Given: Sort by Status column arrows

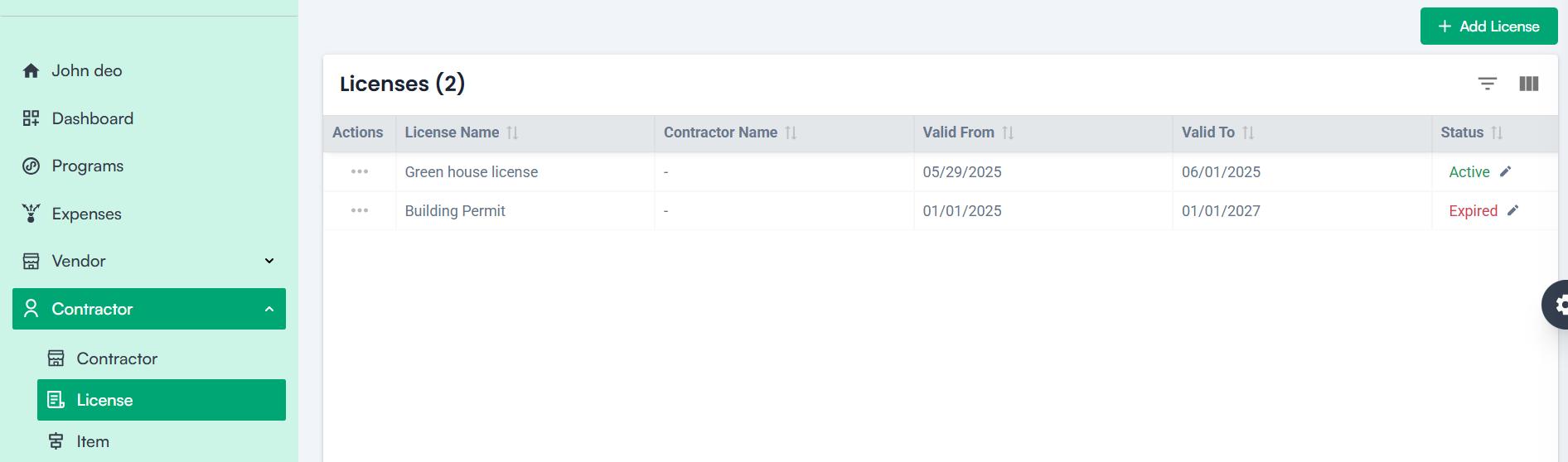Looking at the screenshot, I should tap(1497, 132).
